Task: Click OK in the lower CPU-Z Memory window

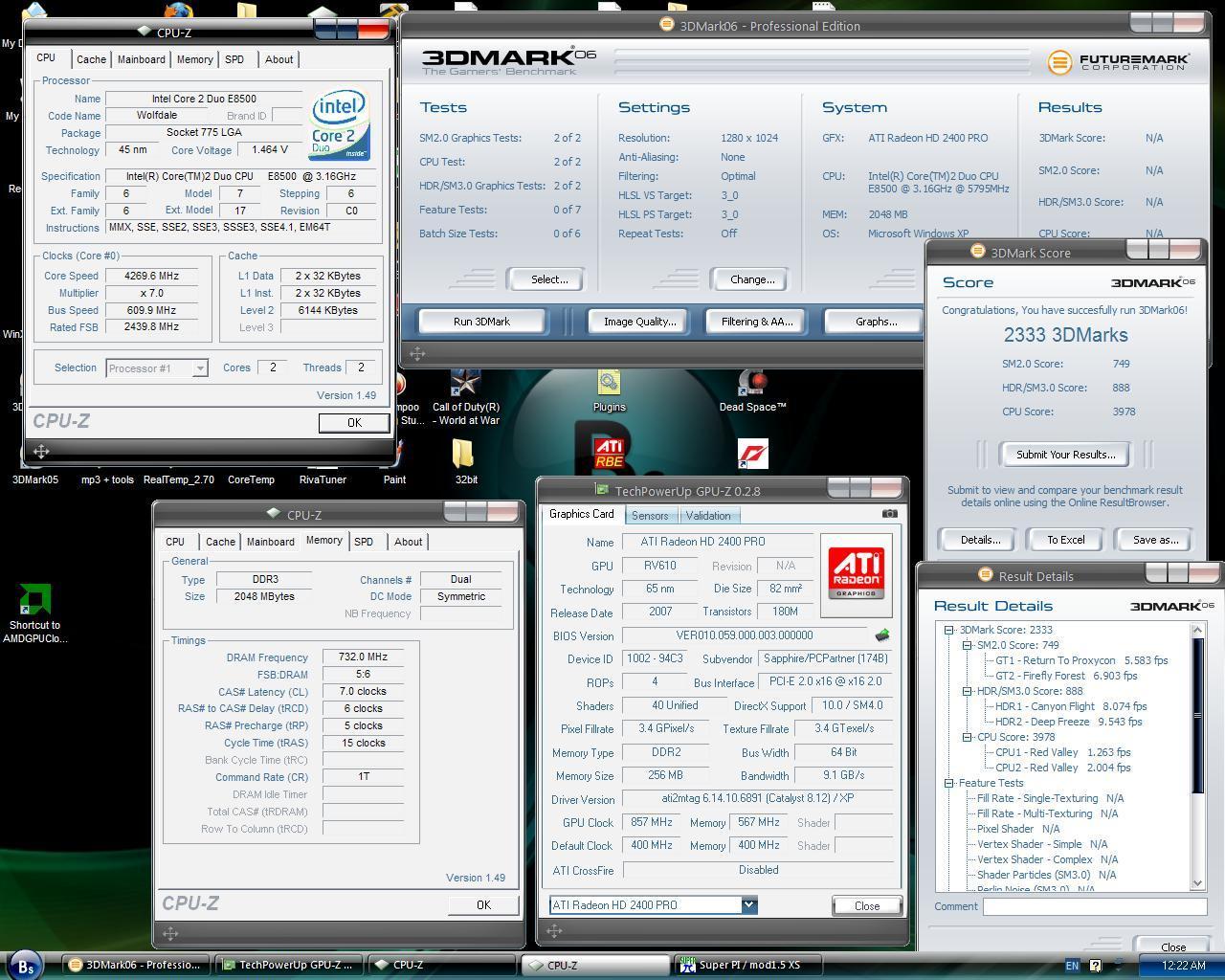Action: click(x=483, y=904)
